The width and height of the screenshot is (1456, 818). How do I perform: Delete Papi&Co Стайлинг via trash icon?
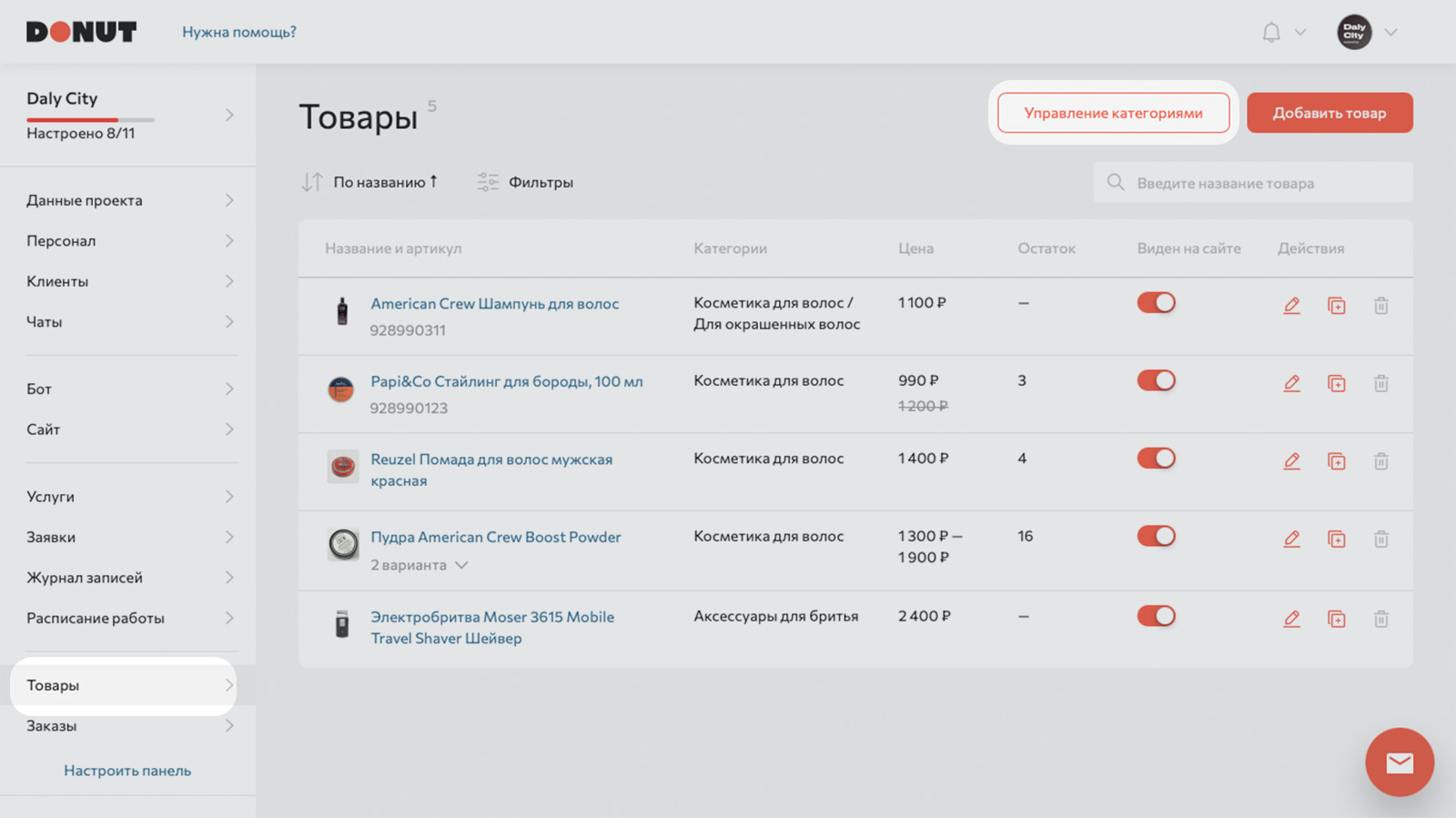point(1380,383)
